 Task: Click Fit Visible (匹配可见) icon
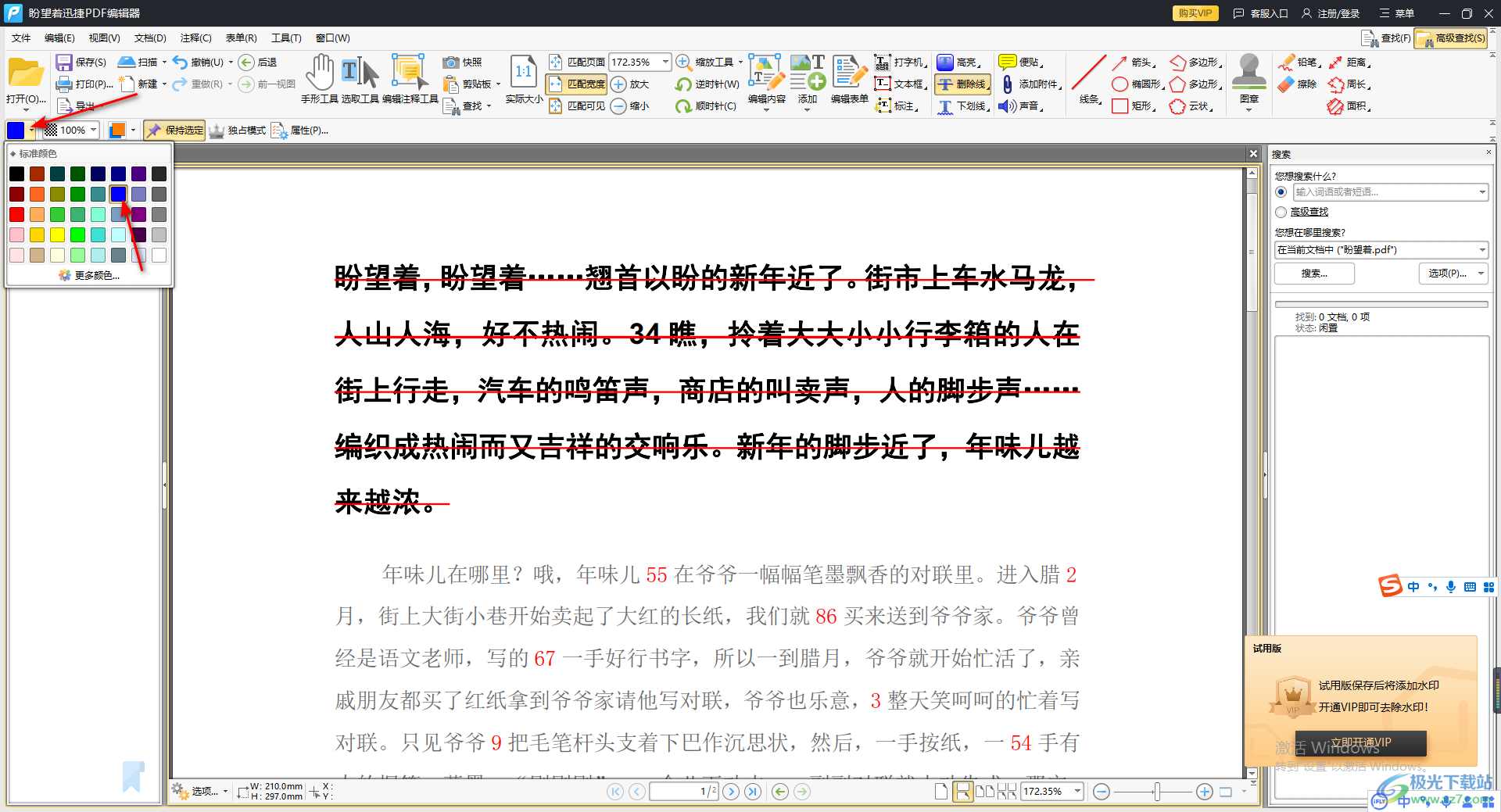click(555, 106)
